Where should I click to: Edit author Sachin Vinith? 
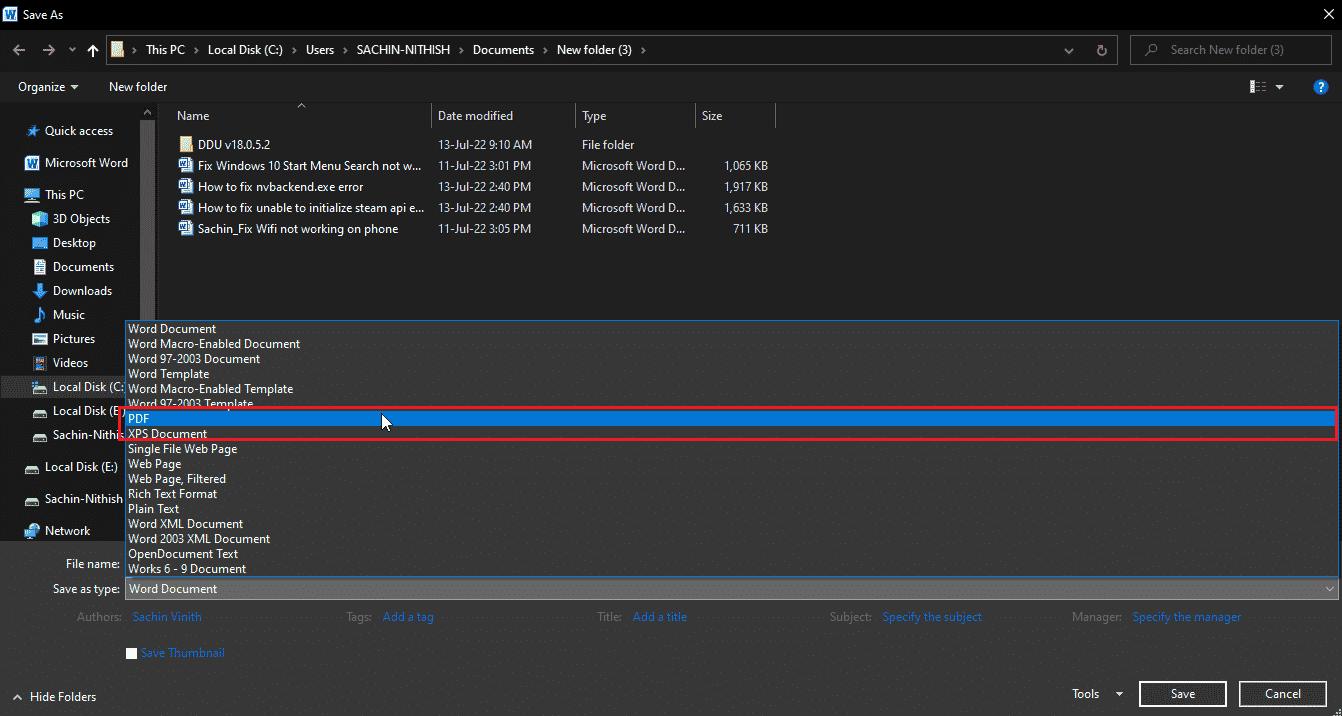point(169,617)
